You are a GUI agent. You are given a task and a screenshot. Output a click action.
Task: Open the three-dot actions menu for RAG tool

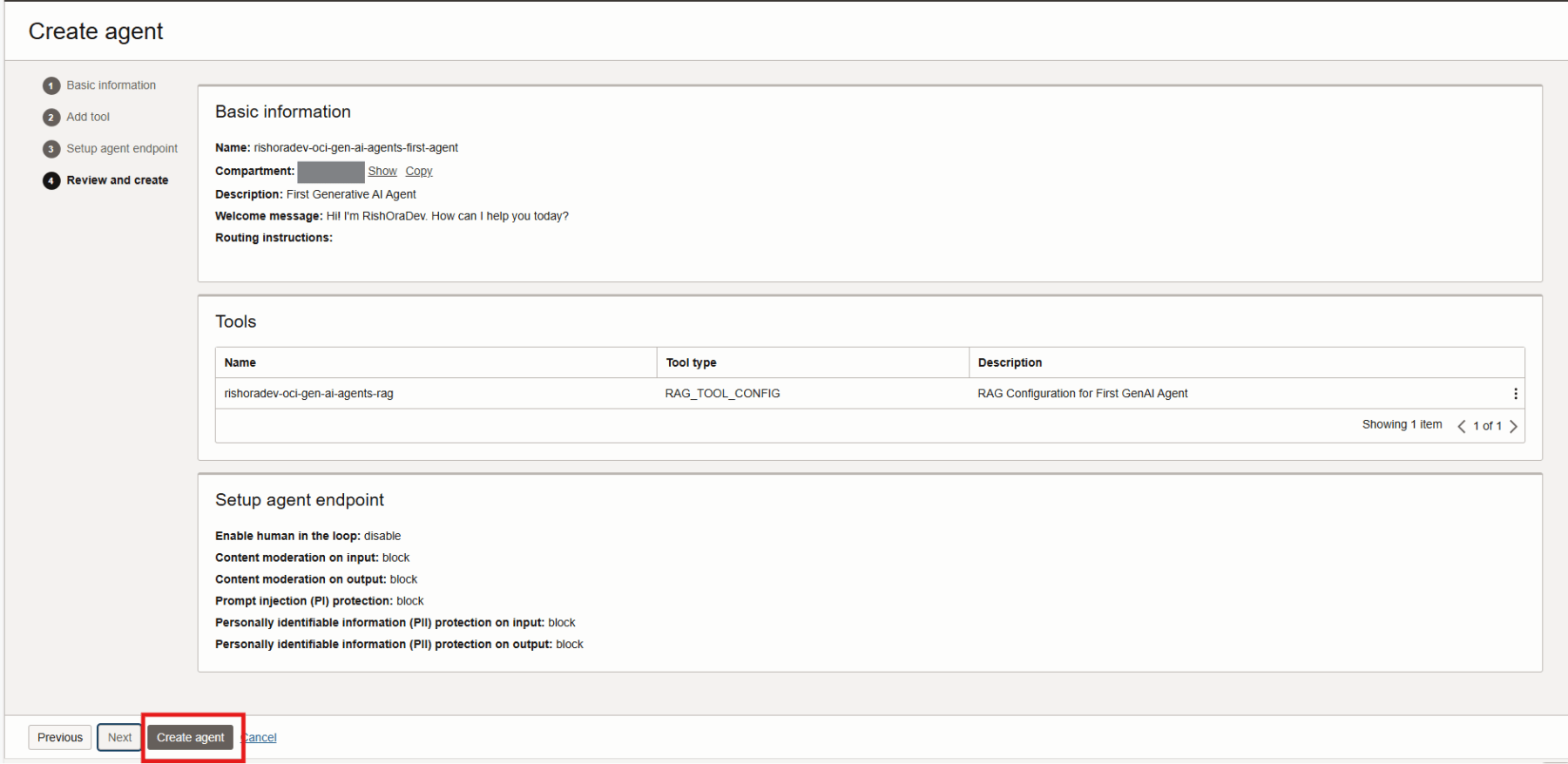click(1515, 394)
